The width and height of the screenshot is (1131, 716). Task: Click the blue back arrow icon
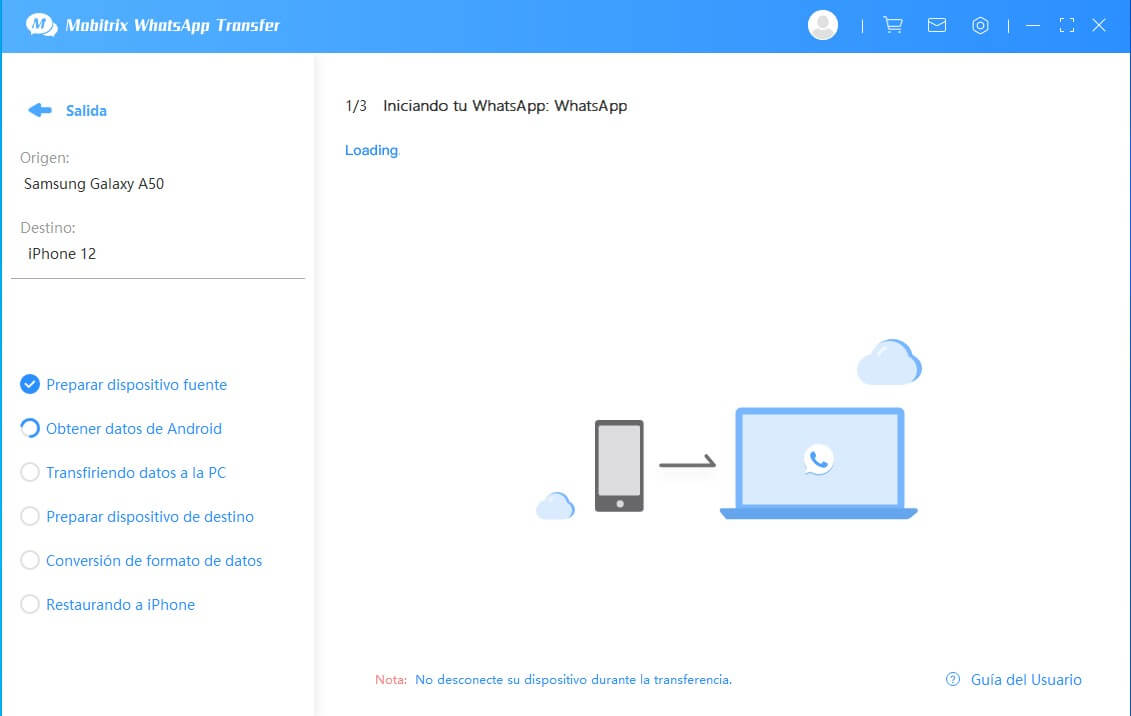coord(40,110)
